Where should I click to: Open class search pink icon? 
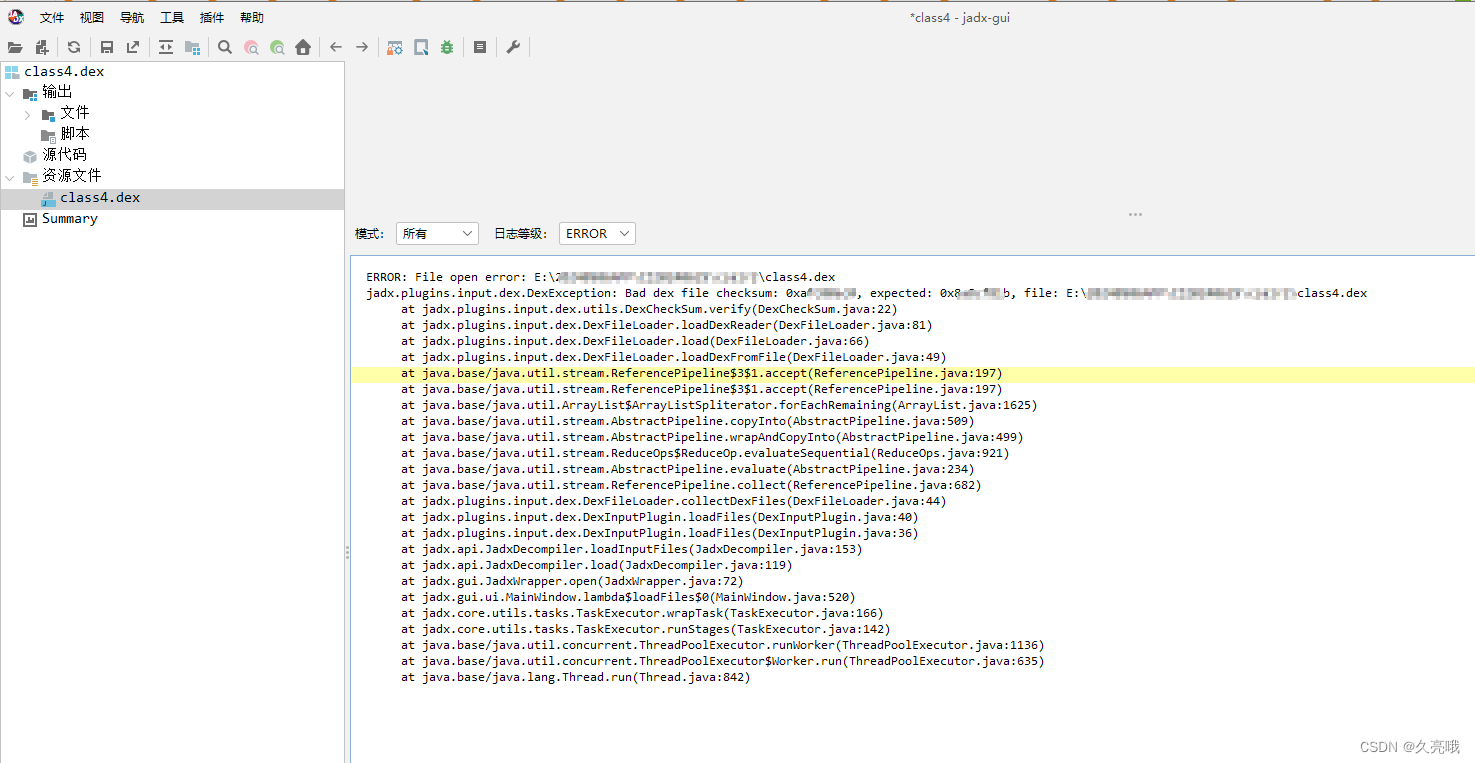tap(251, 47)
